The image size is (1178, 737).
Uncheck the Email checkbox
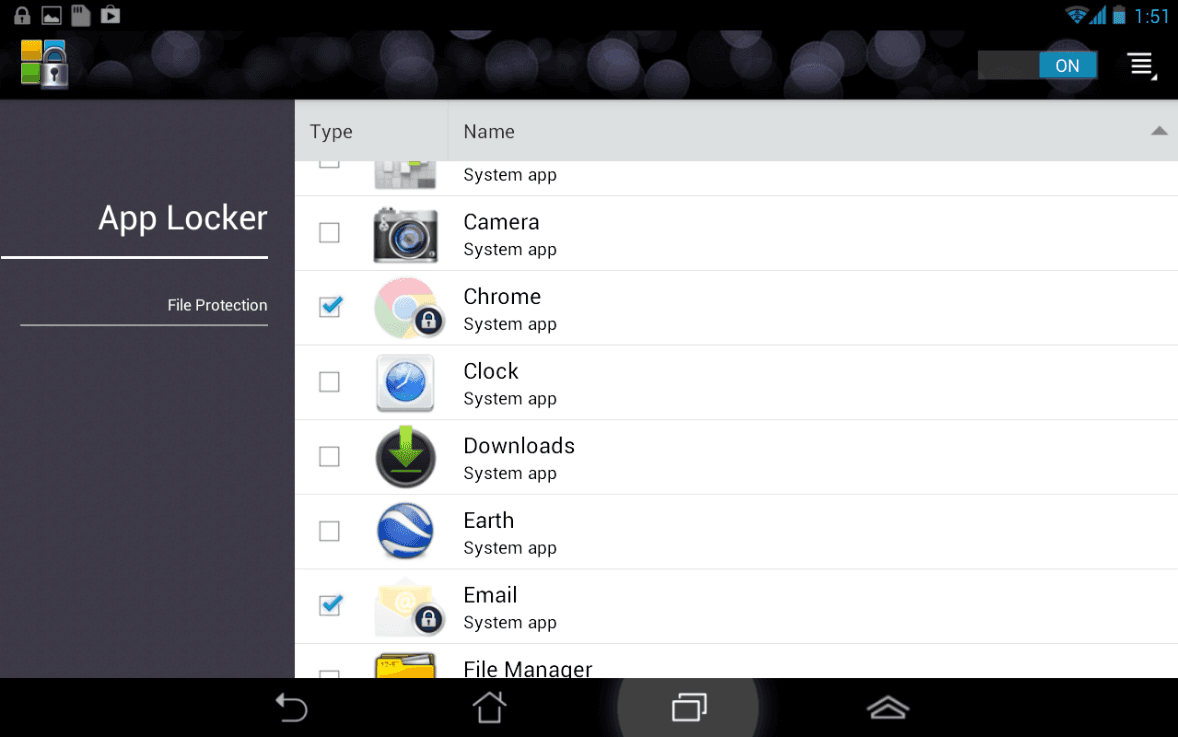click(329, 605)
